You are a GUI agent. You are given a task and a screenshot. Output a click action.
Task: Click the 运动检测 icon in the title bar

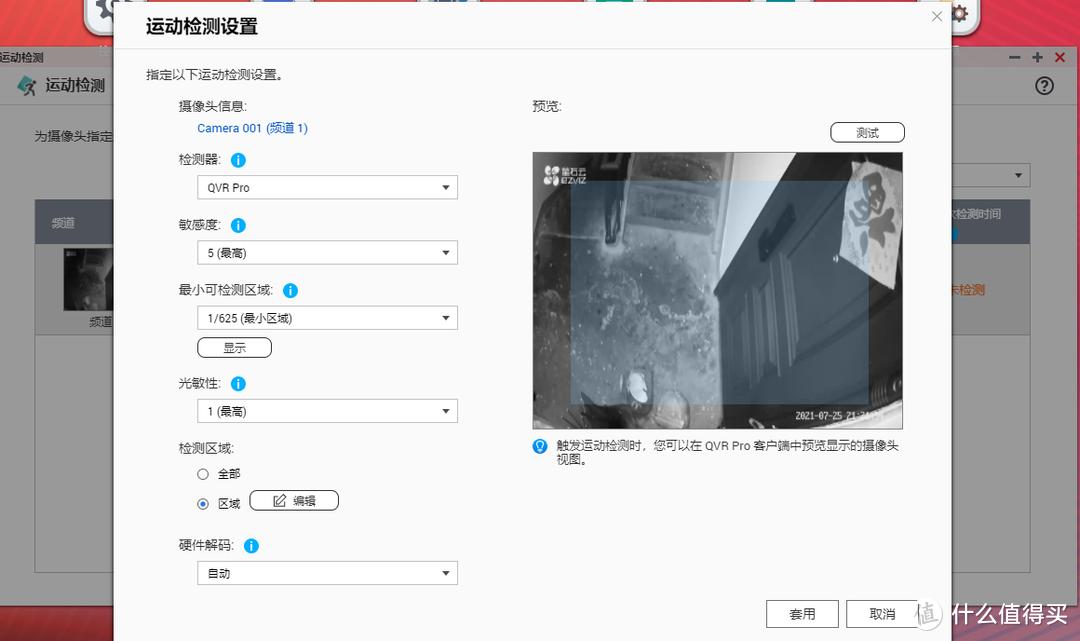[x=25, y=85]
